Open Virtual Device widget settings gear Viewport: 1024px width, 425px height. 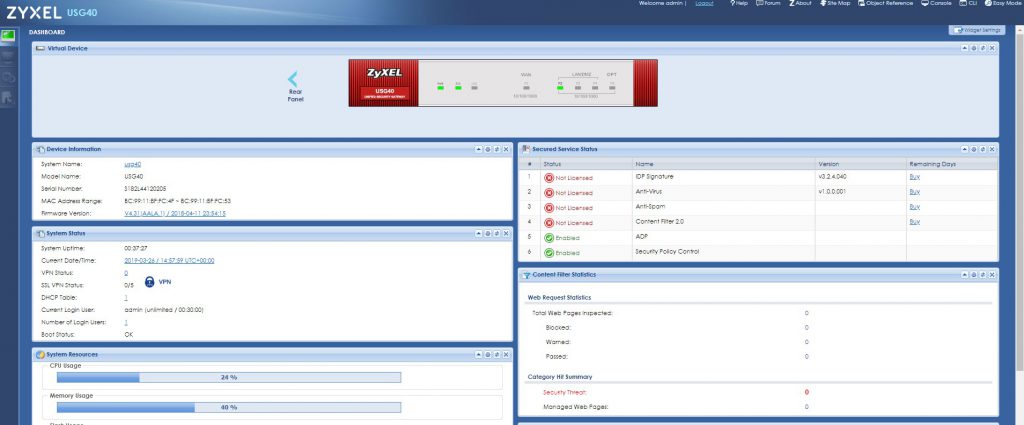tap(974, 48)
